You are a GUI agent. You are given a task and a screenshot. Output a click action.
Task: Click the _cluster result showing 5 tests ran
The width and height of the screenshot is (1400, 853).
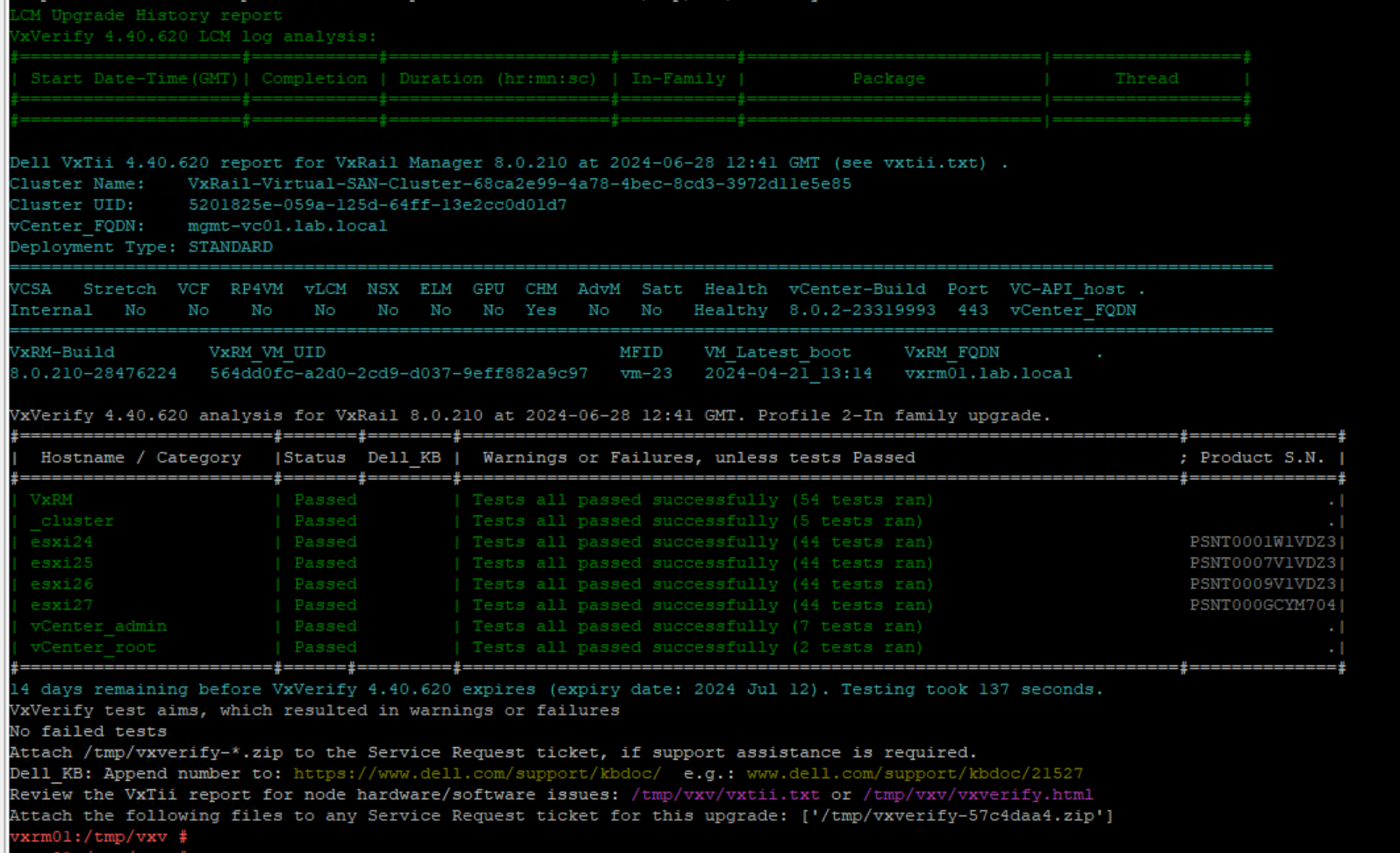(697, 520)
